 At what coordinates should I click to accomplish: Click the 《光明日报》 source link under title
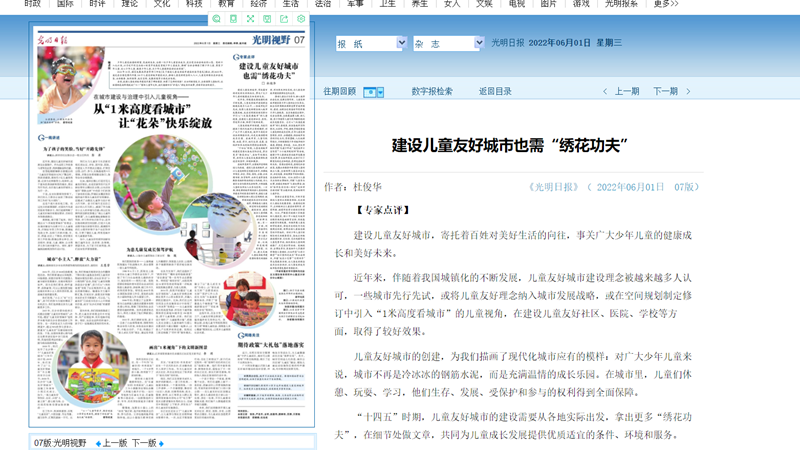[554, 187]
